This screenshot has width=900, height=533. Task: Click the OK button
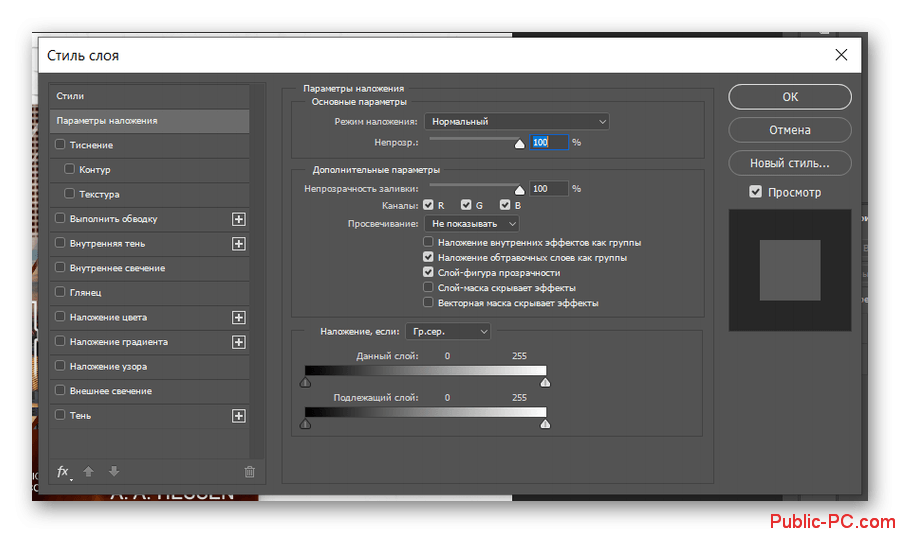790,97
